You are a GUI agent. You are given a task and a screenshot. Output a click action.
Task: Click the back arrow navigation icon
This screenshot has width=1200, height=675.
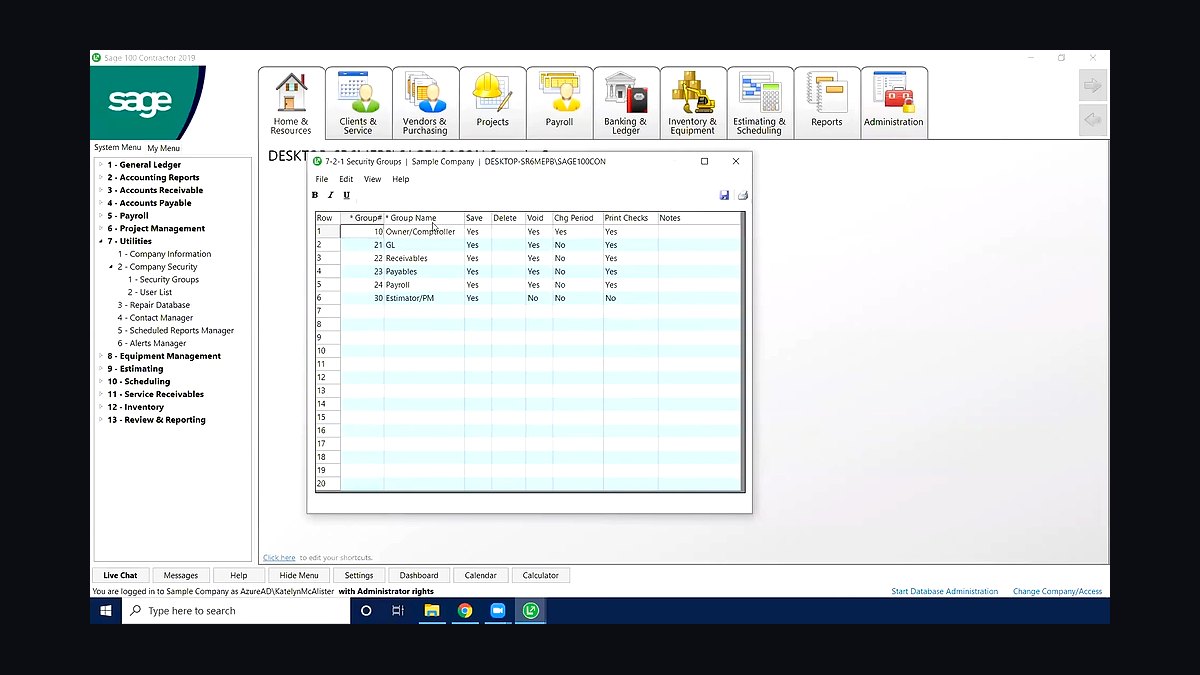pos(1093,120)
